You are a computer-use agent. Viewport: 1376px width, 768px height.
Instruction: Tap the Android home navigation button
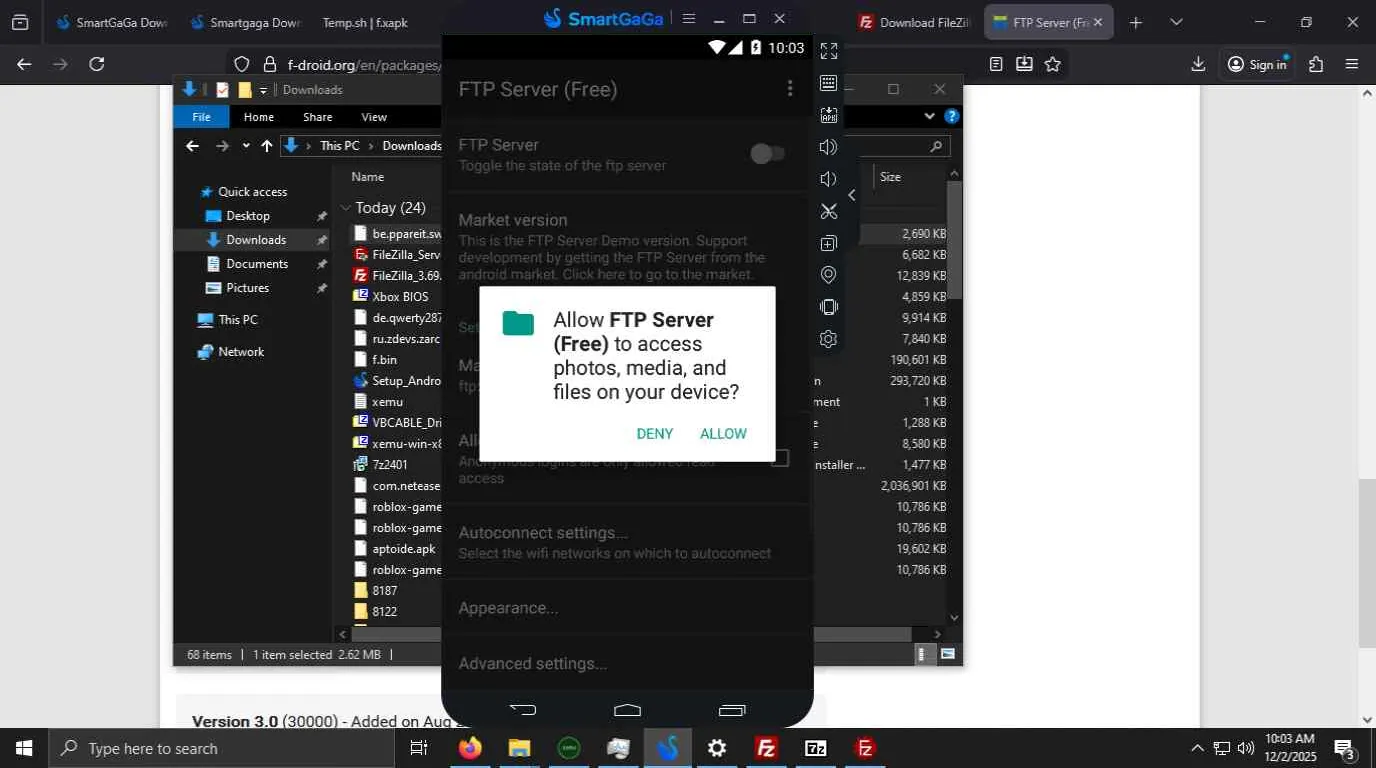(x=627, y=710)
